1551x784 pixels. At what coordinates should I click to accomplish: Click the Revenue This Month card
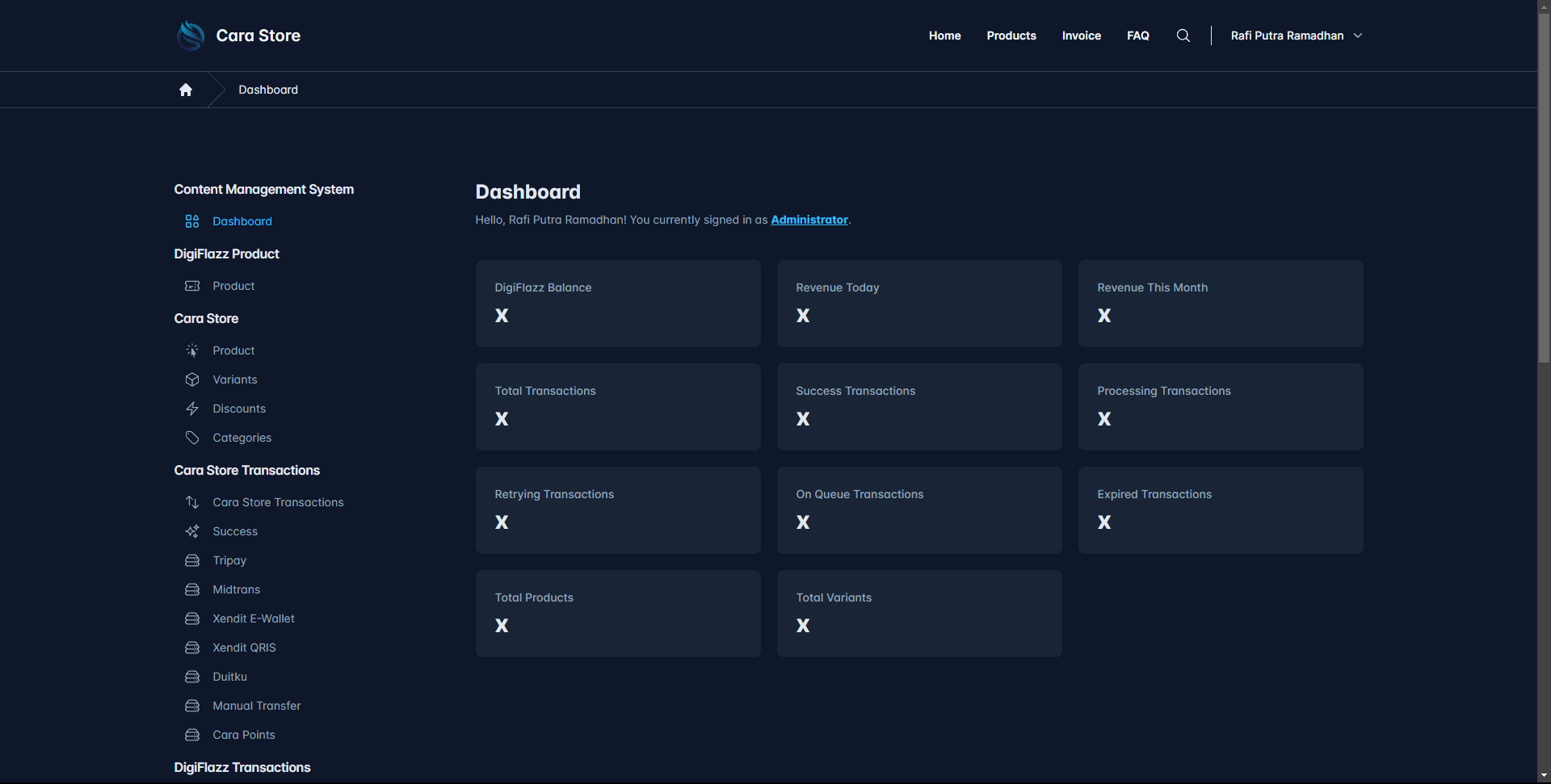[1221, 304]
